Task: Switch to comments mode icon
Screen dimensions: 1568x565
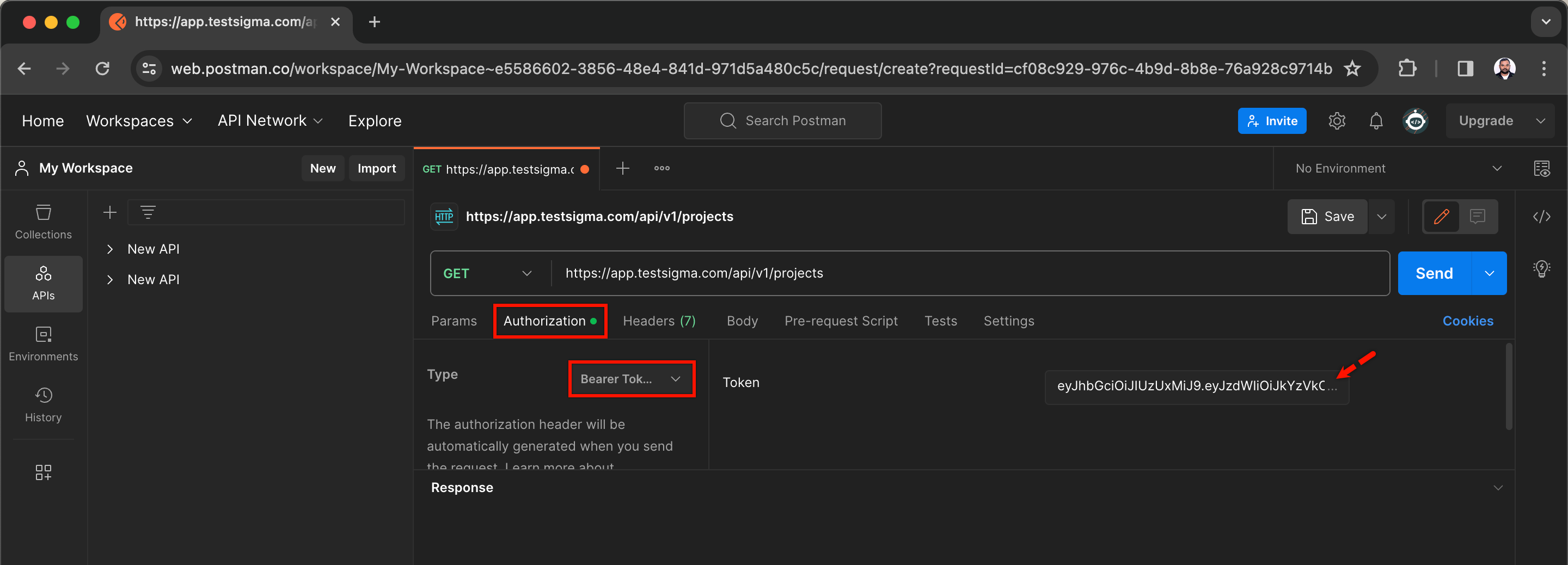Action: 1477,217
